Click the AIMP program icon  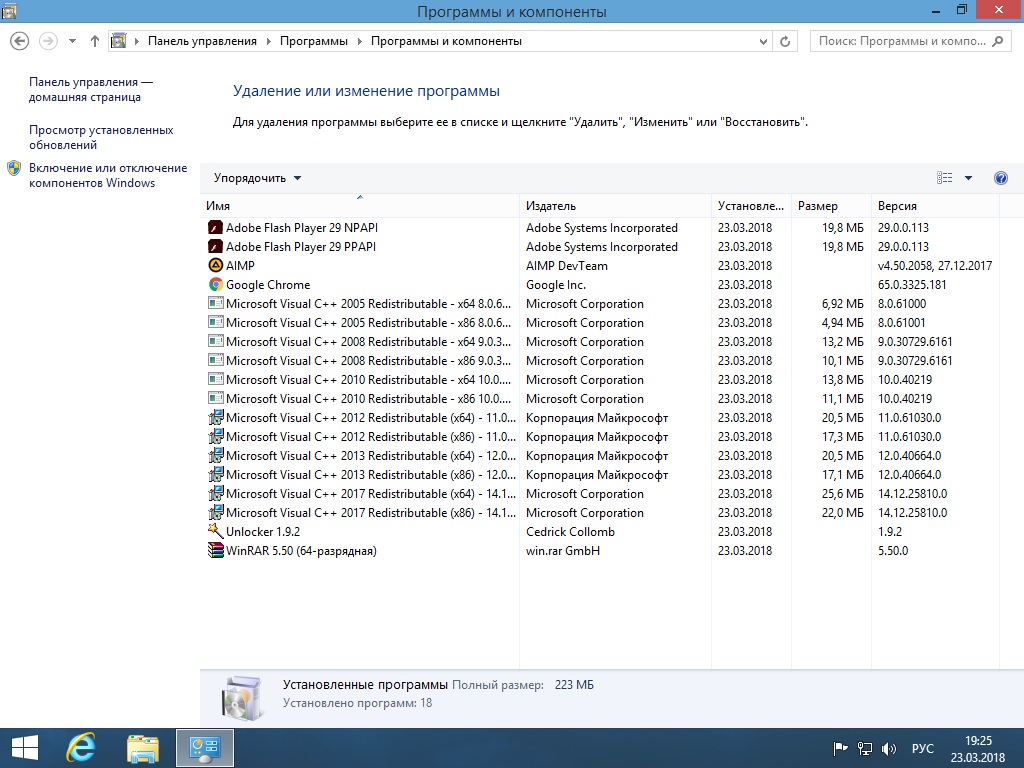pos(216,265)
